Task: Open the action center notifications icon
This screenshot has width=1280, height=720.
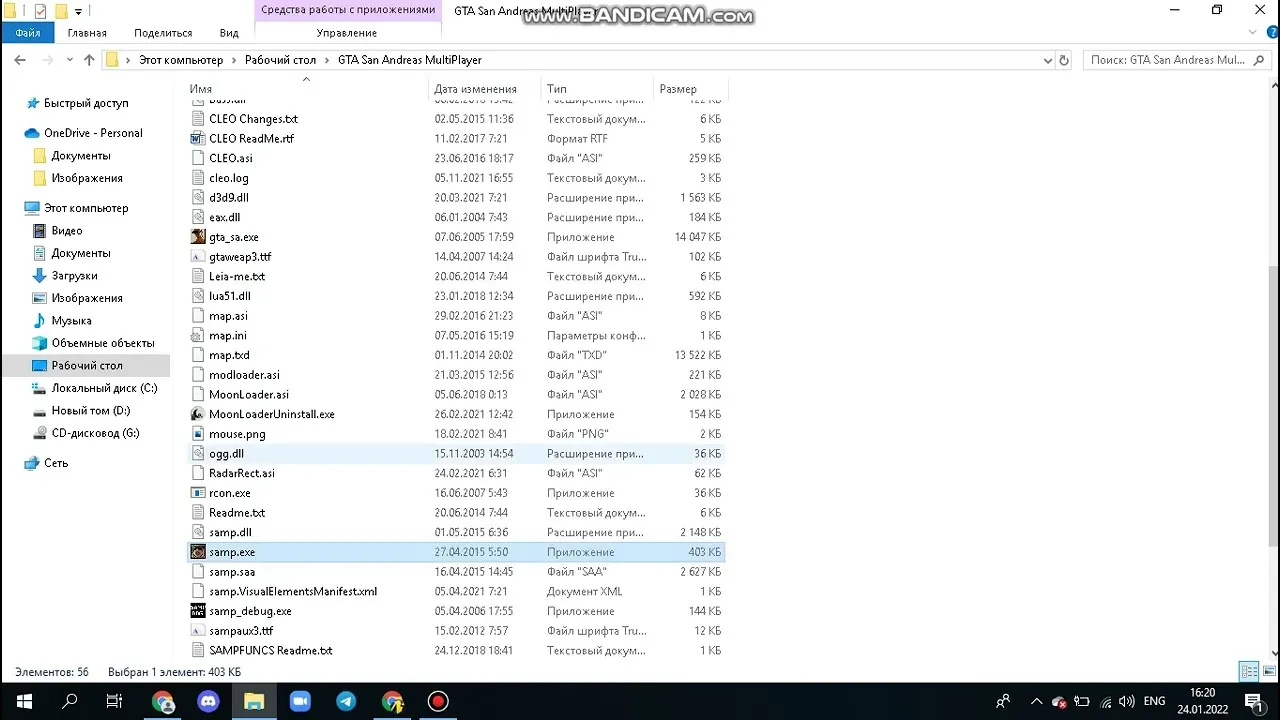Action: tap(1253, 701)
